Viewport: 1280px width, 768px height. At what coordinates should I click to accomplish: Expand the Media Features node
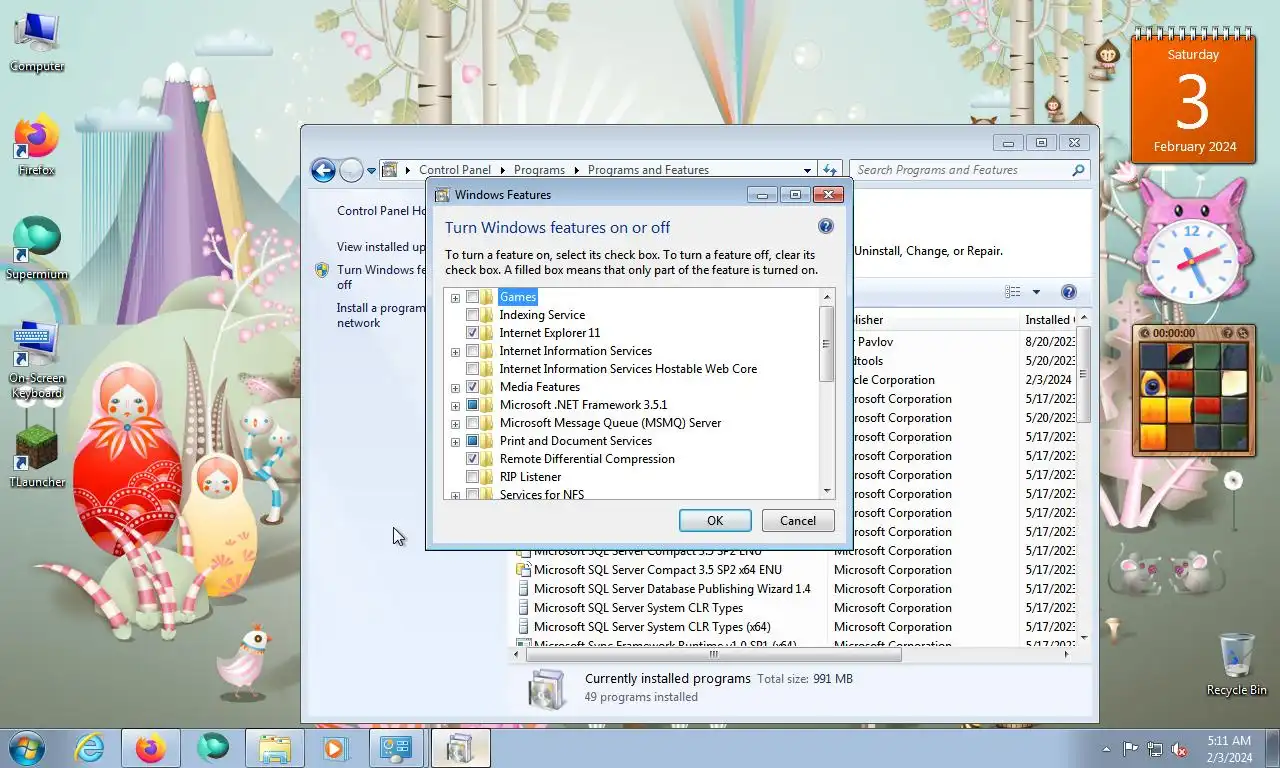coord(455,388)
